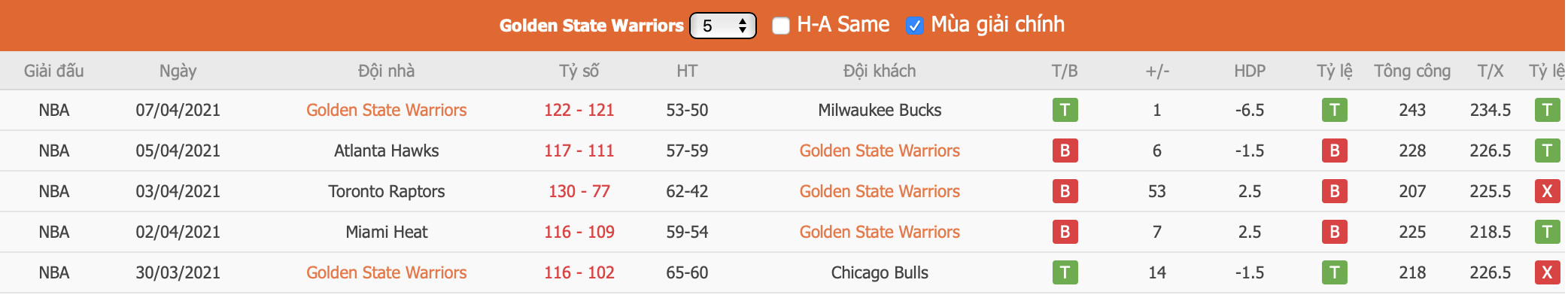Open Golden State Warriors link in the 07/04/2021 row
This screenshot has width=1568, height=295.
click(386, 110)
